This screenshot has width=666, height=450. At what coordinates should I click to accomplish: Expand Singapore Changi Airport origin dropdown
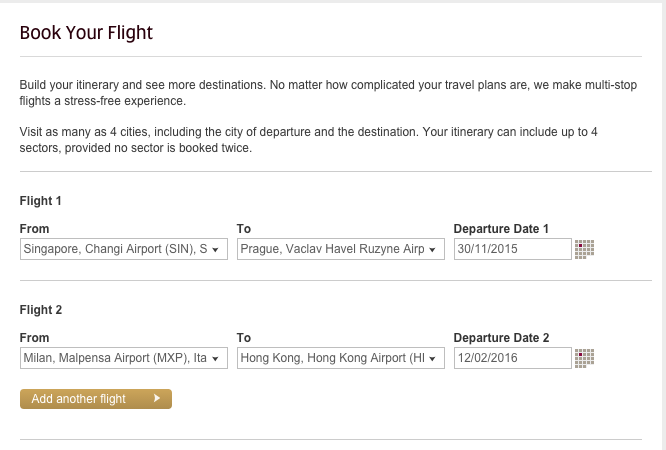coord(124,249)
